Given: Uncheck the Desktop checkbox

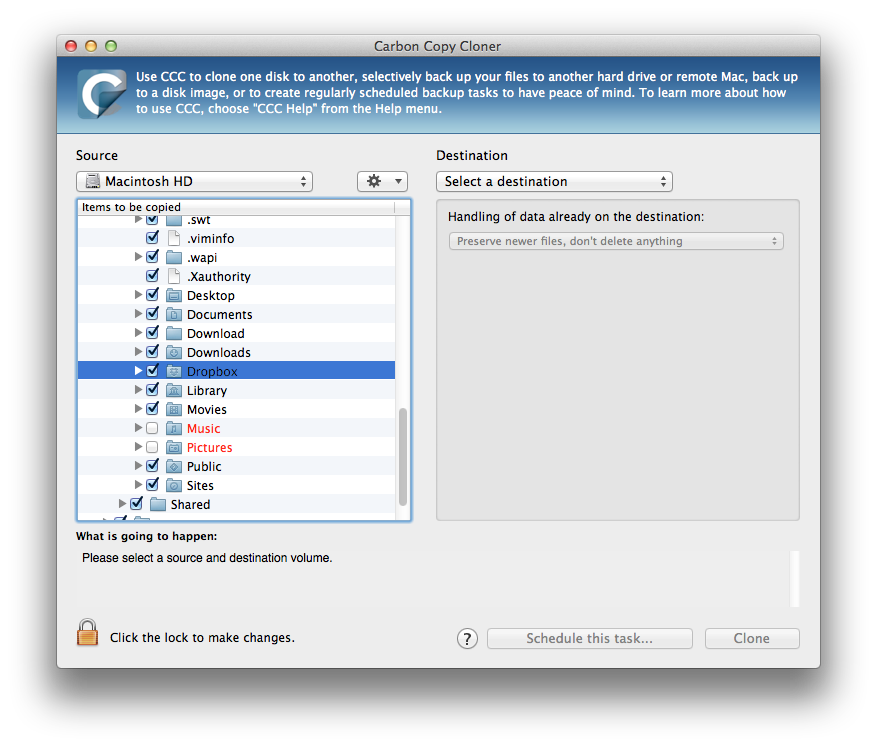Looking at the screenshot, I should coord(152,295).
